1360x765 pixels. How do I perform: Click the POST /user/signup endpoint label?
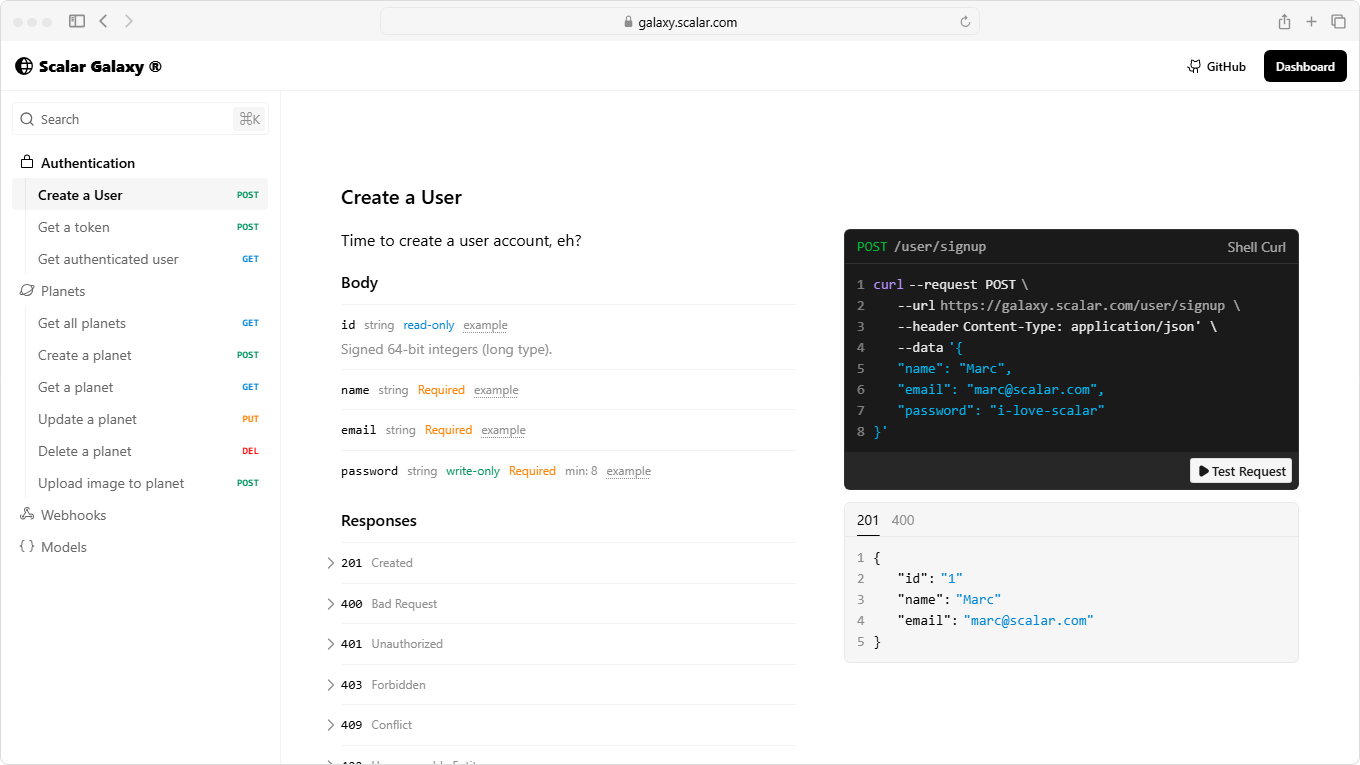[x=921, y=247]
